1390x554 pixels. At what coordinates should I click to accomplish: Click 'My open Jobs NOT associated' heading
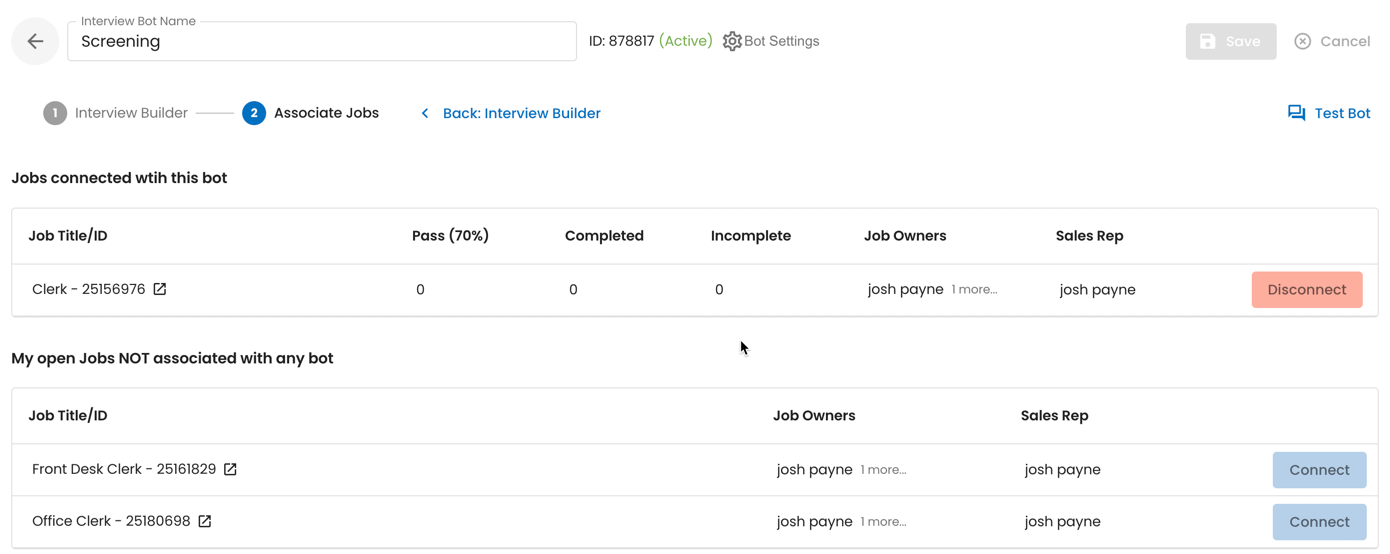[172, 358]
